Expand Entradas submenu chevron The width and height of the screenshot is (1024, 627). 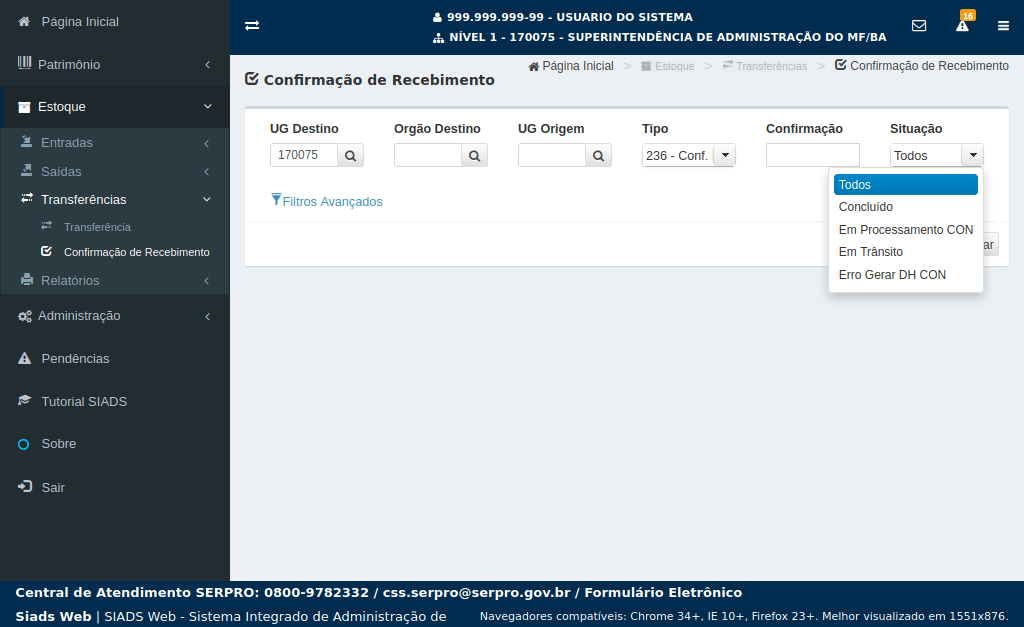click(206, 143)
